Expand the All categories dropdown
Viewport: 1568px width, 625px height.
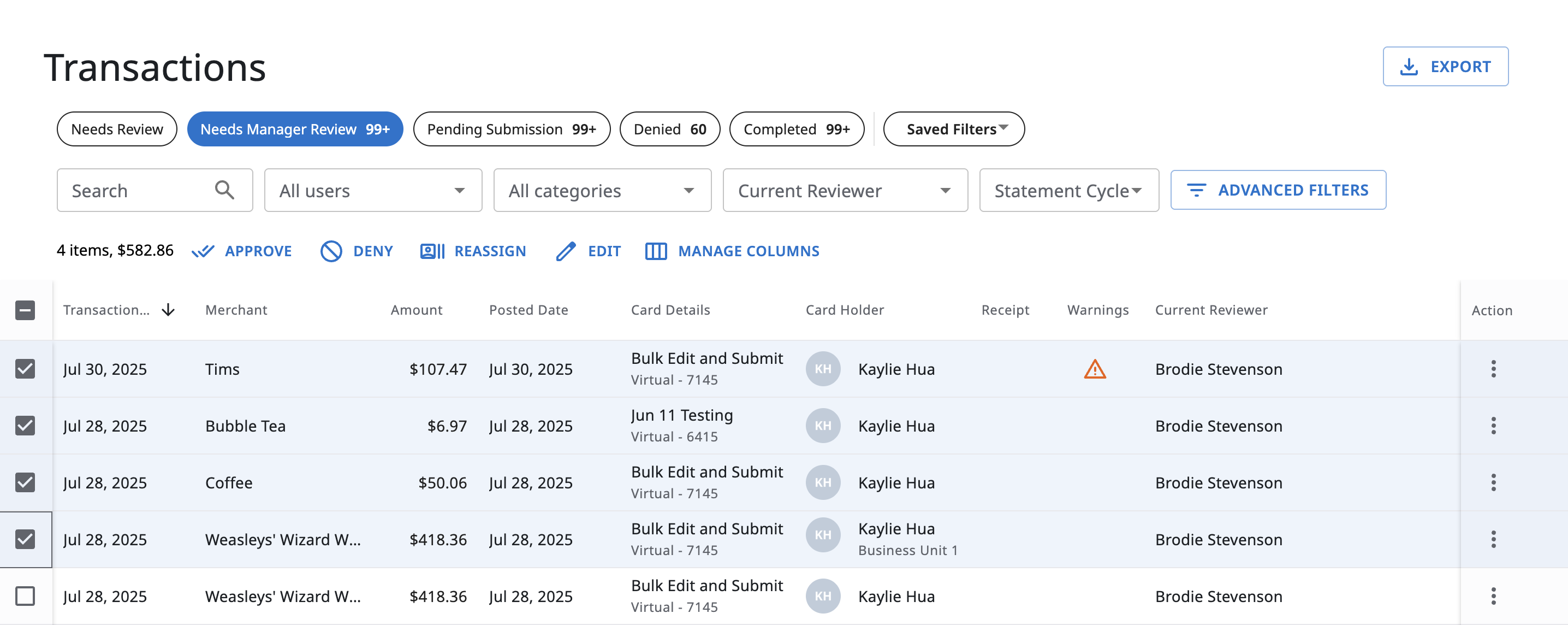tap(602, 191)
